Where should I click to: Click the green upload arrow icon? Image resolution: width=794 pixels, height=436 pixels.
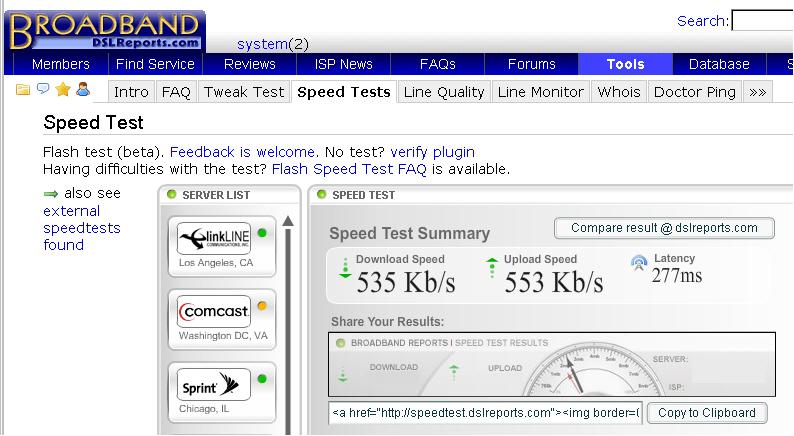tap(492, 267)
